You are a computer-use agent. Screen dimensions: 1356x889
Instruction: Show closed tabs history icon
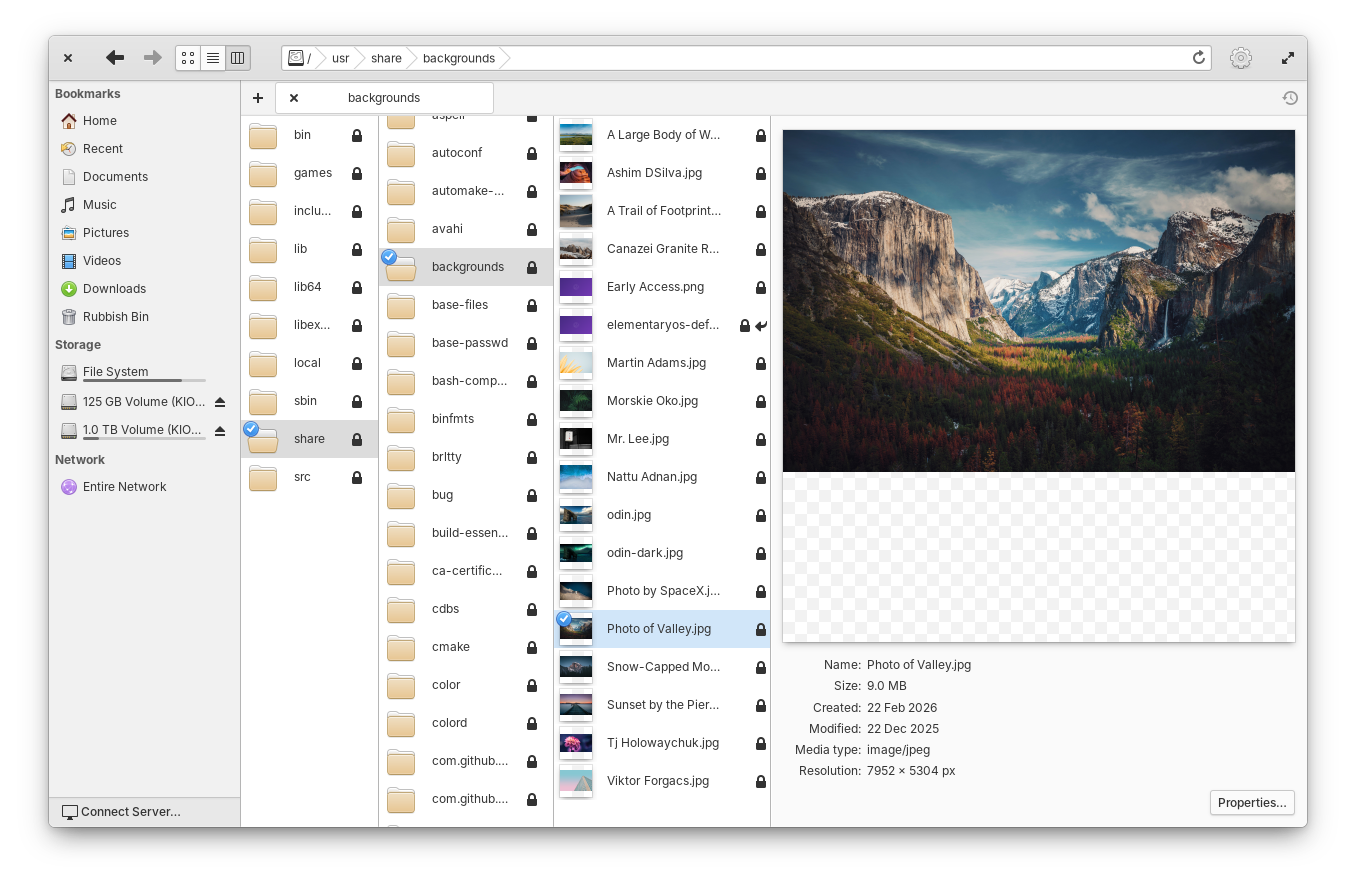[x=1290, y=98]
